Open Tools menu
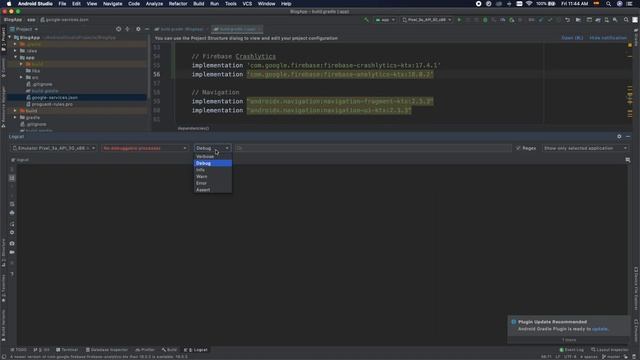Viewport: 640px width, 360px height. click(x=231, y=4)
